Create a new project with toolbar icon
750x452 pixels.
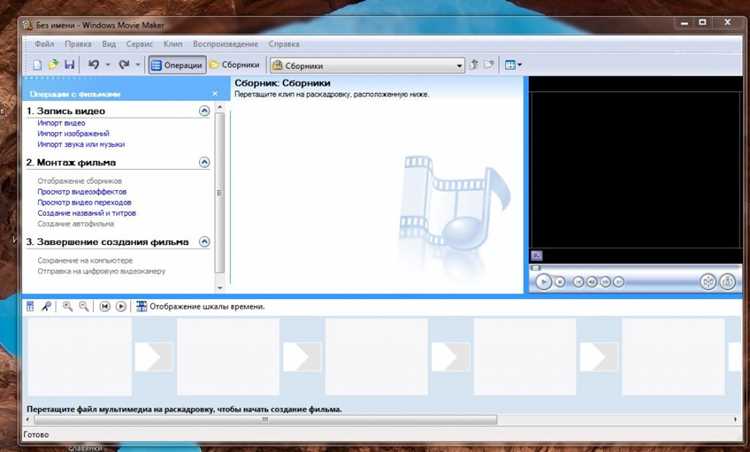37,65
